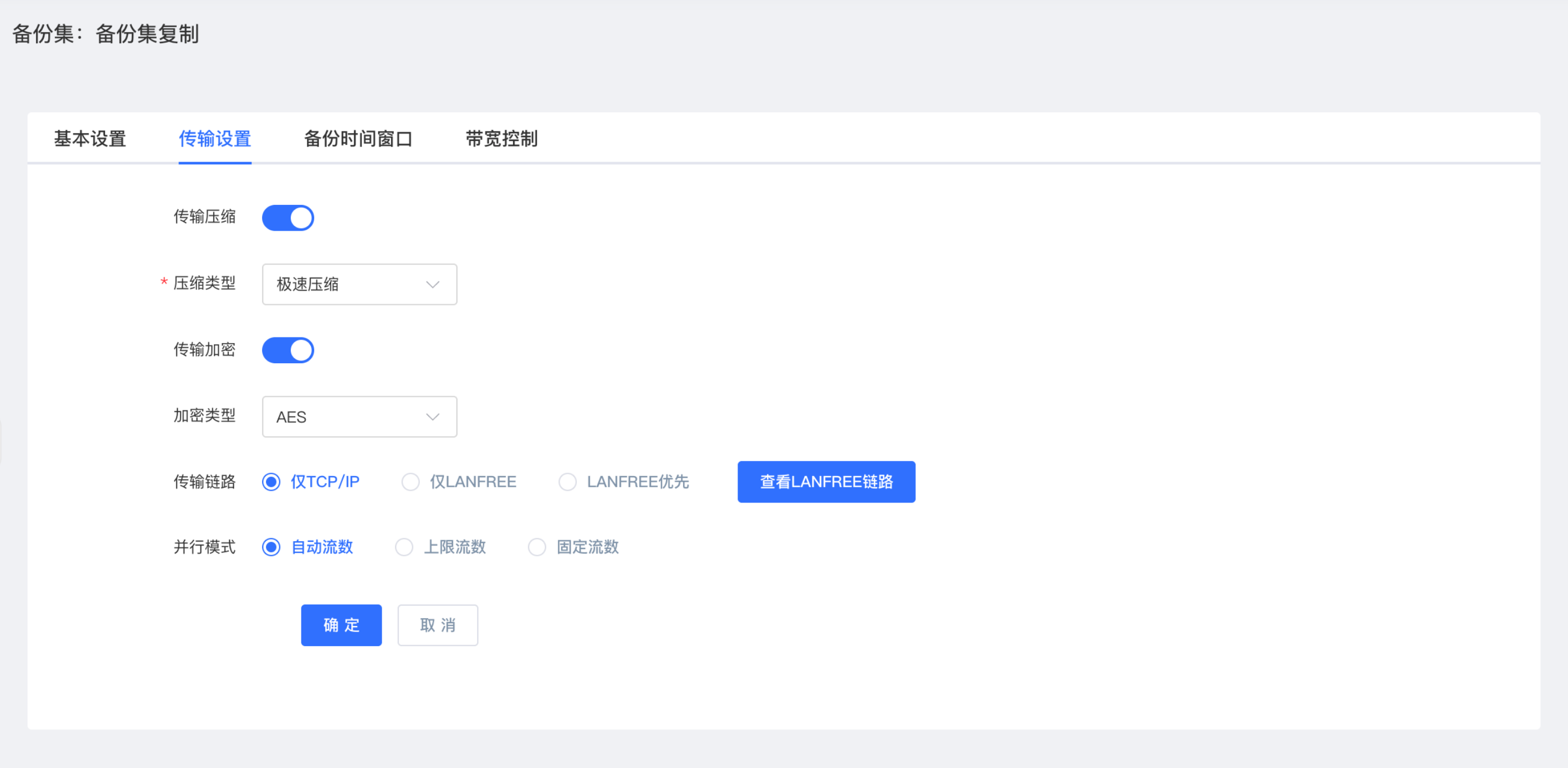The image size is (1568, 768).
Task: Click the chevron arrow in 压缩类型 select
Action: coord(433,285)
